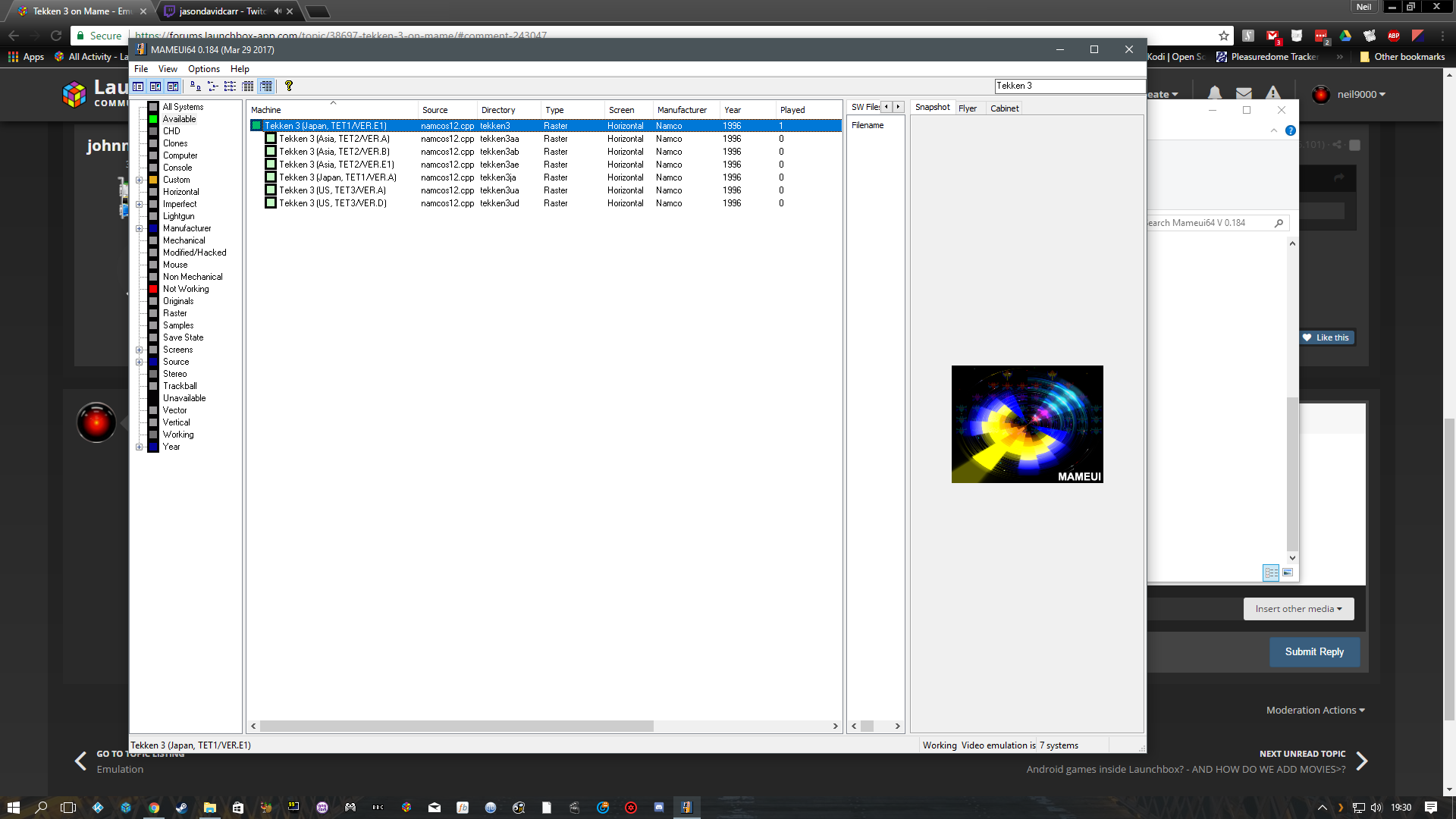
Task: Select the Lightgun folder
Action: click(179, 216)
